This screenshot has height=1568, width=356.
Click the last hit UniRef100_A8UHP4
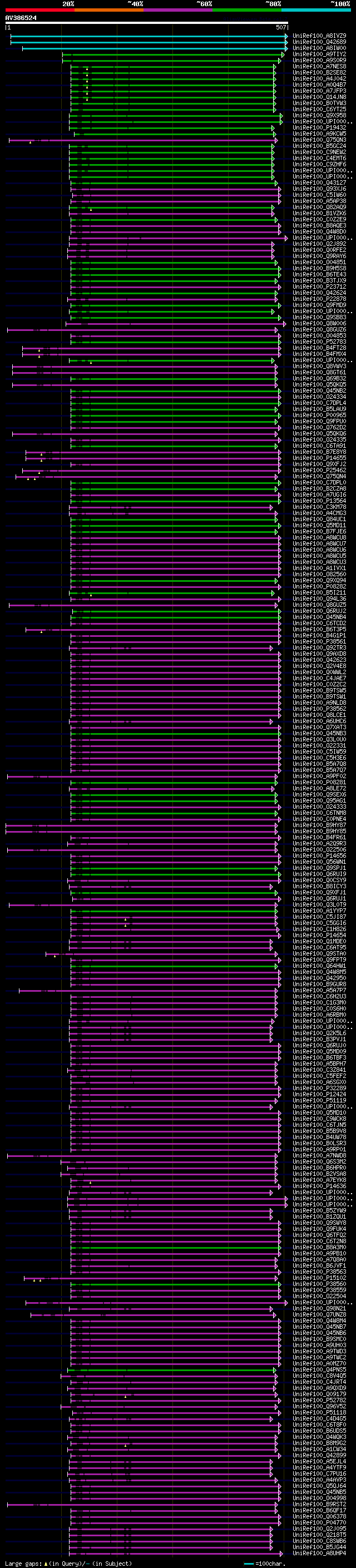point(319,1554)
